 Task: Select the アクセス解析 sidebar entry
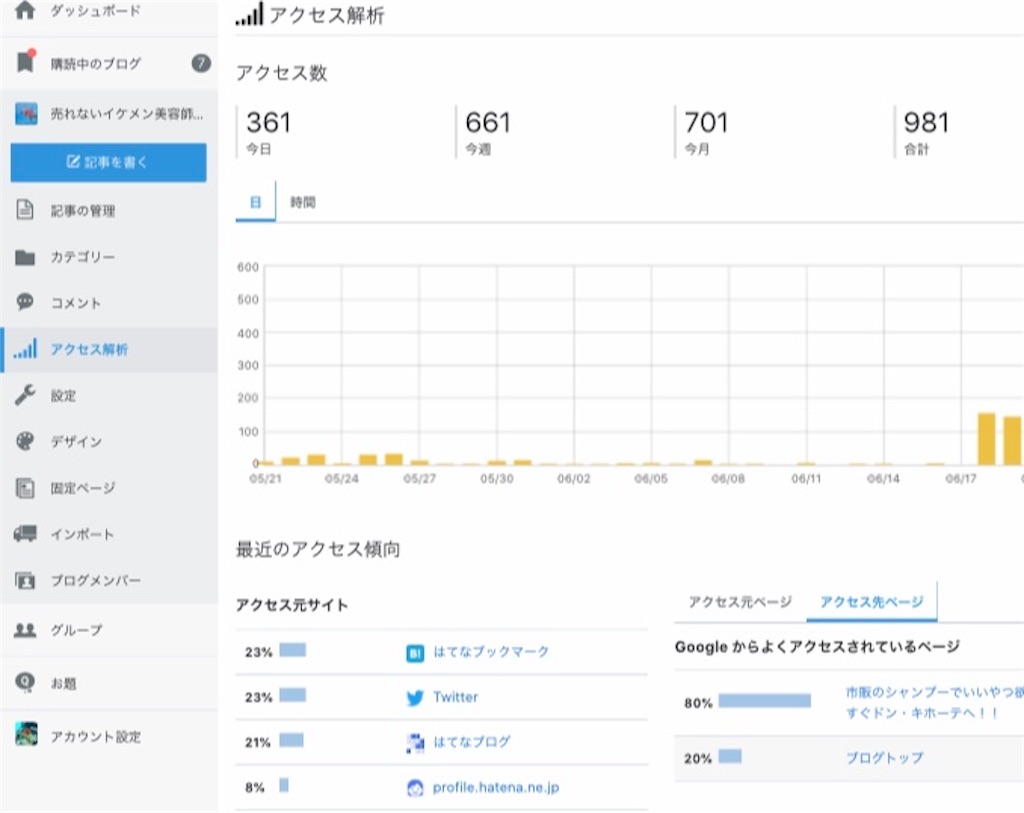pyautogui.click(x=89, y=349)
